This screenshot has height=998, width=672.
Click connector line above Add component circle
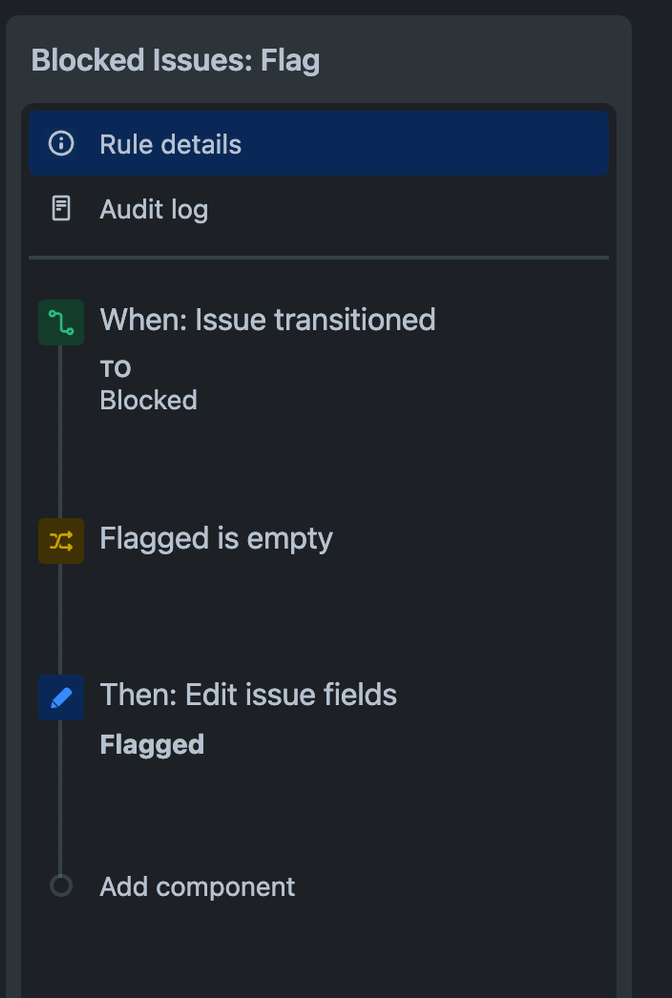(x=60, y=797)
